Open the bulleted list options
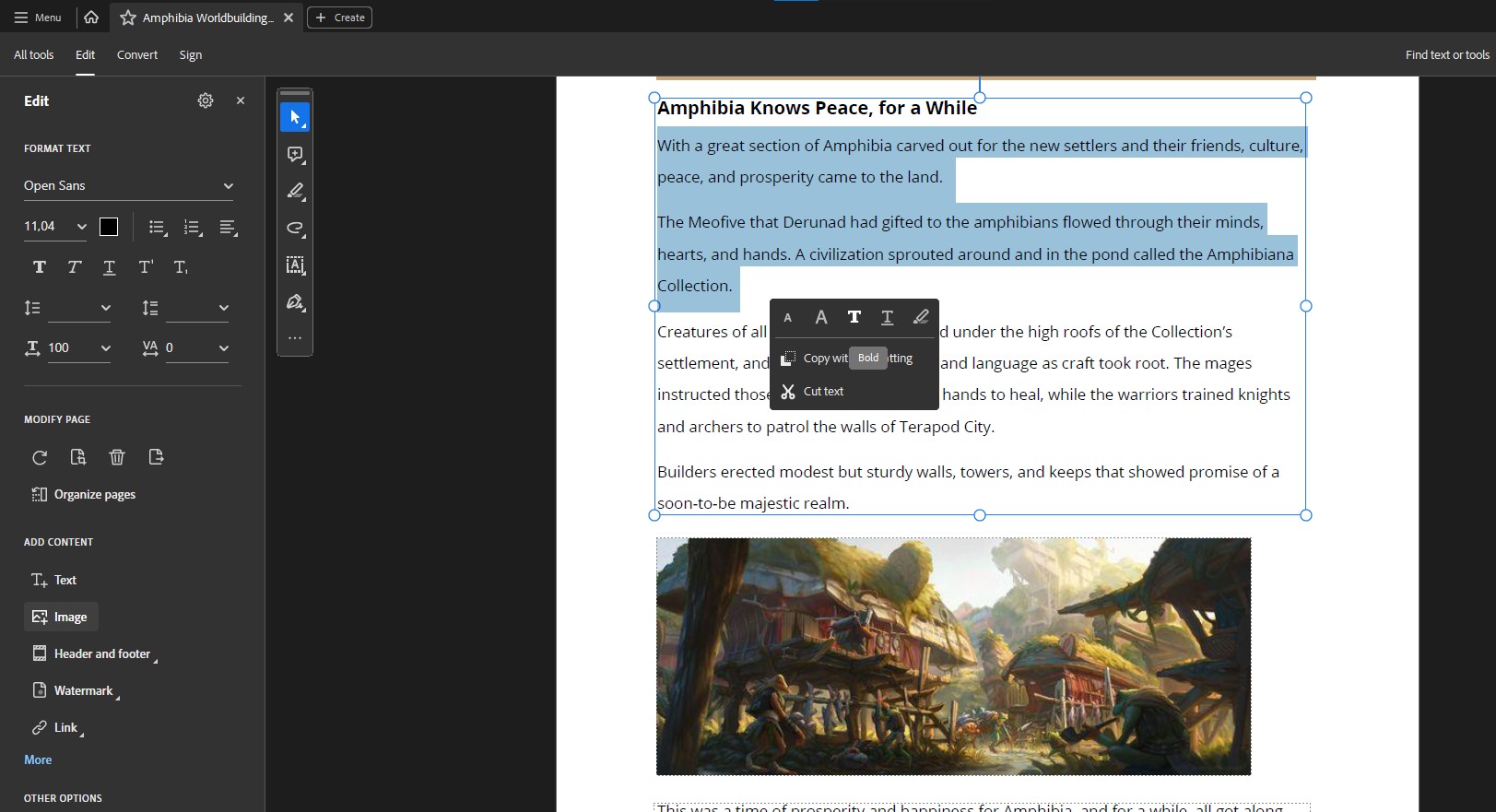Viewport: 1496px width, 812px height. pos(158,228)
